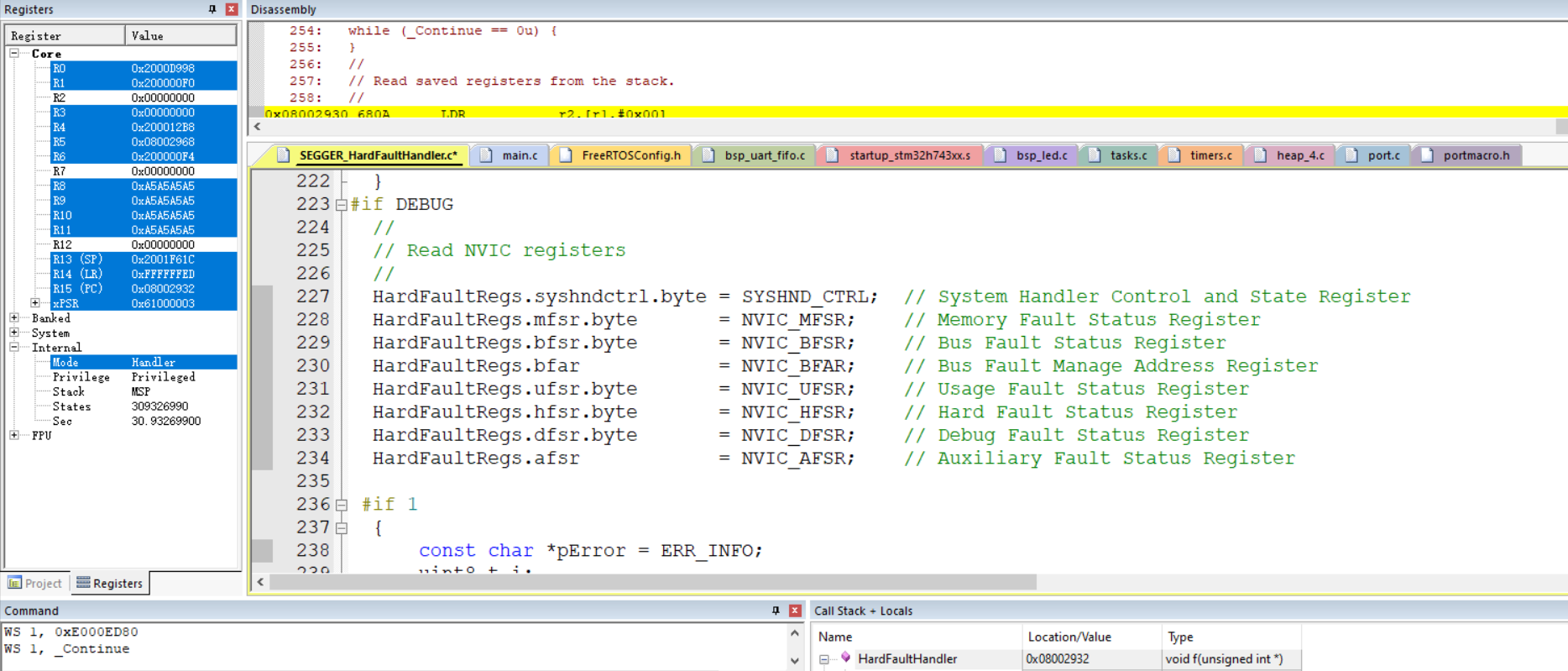Click the Type column header
This screenshot has width=1568, height=671.
pos(1231,637)
